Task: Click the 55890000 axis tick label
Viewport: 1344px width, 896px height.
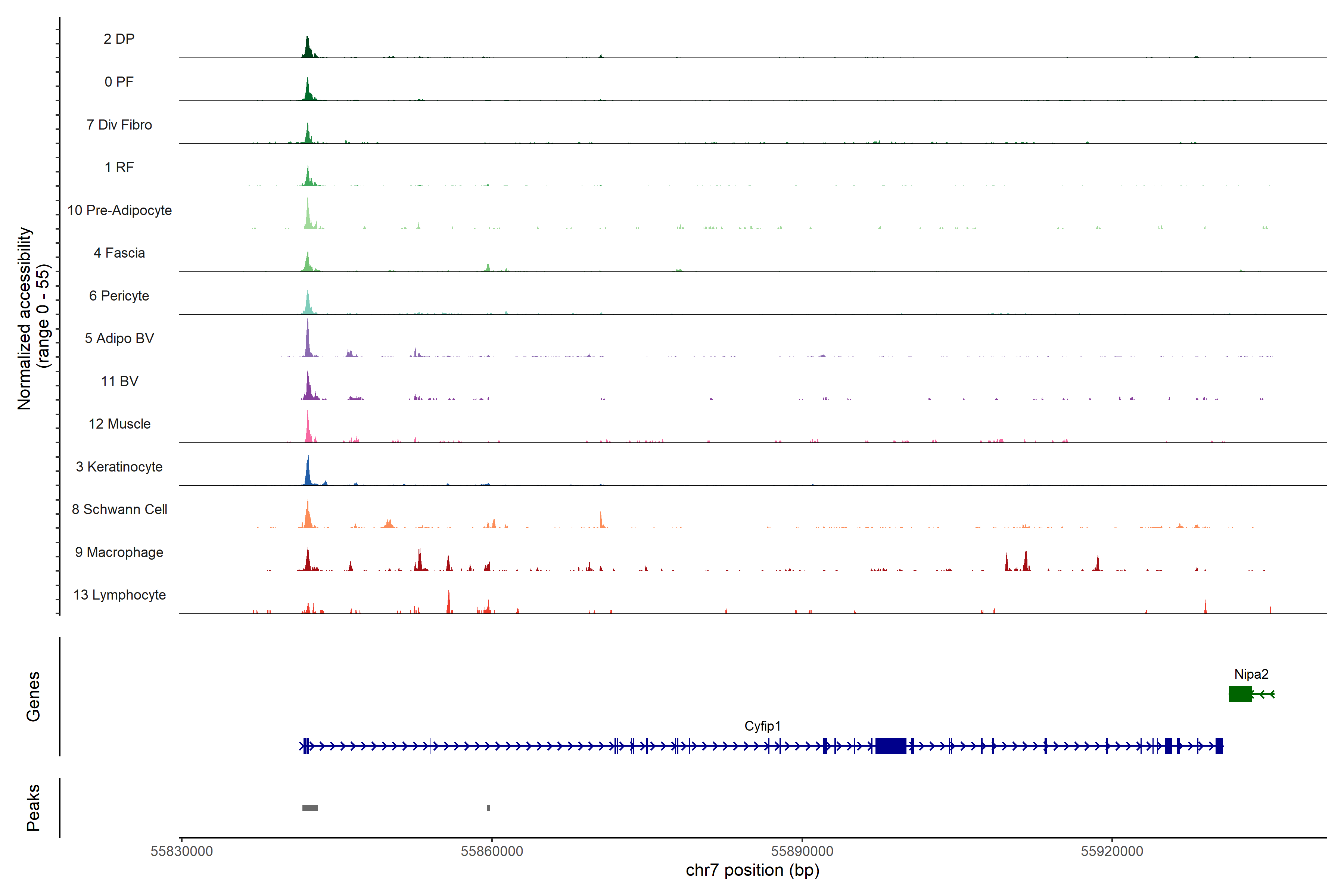Action: (x=802, y=851)
